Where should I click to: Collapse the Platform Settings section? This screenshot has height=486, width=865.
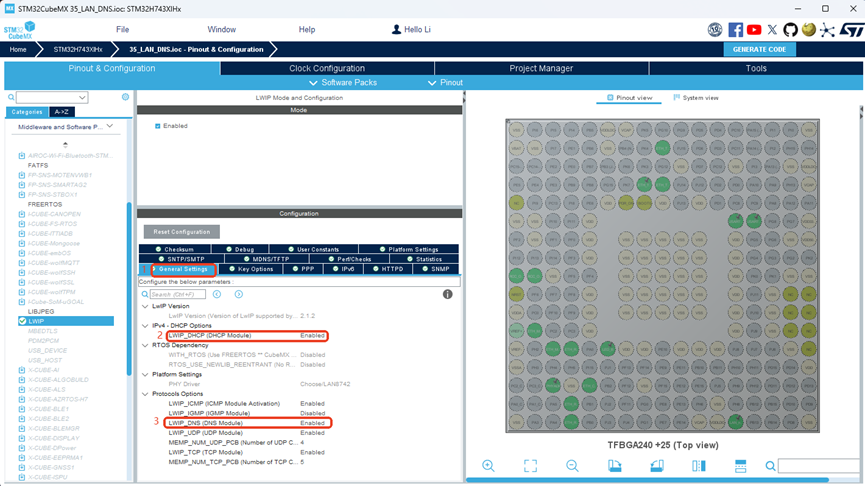[145, 375]
